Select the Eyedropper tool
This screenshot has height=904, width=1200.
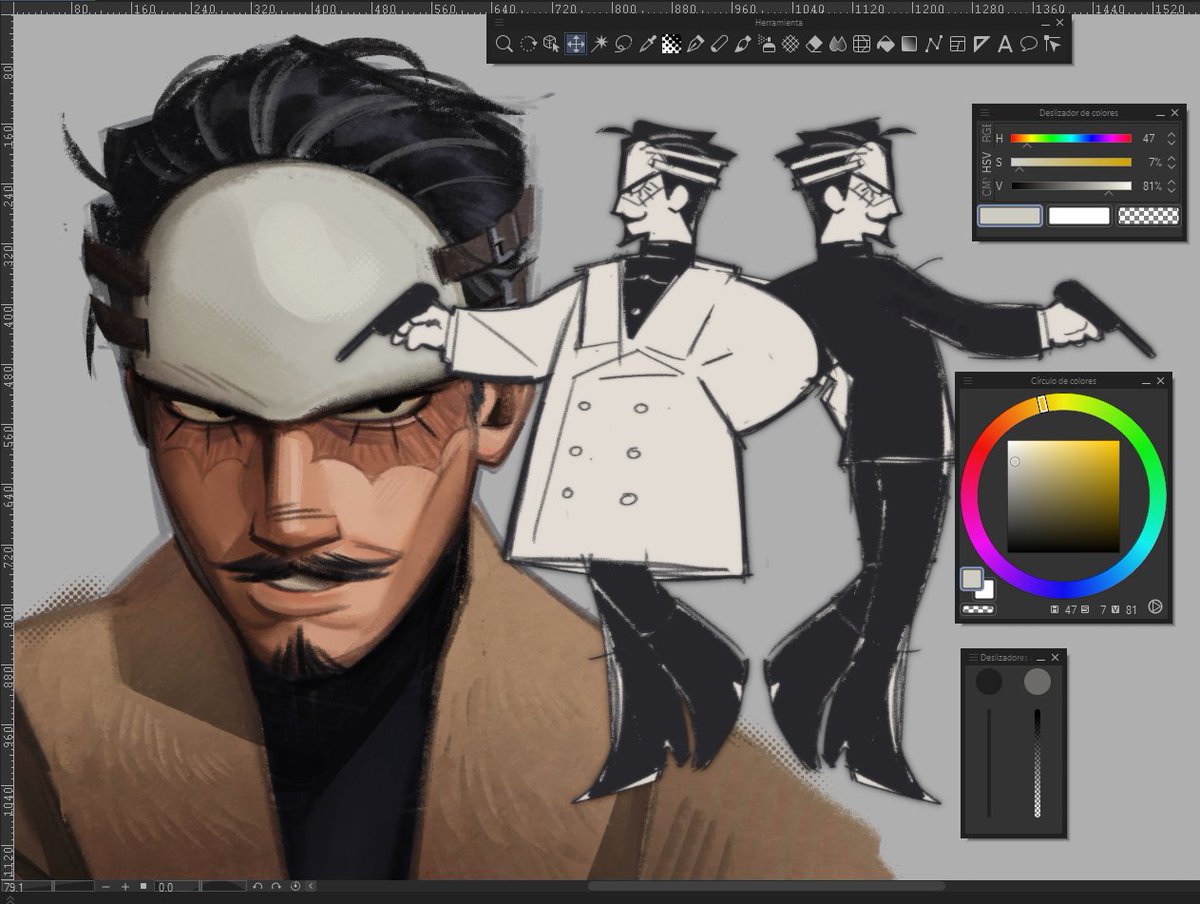[x=648, y=43]
